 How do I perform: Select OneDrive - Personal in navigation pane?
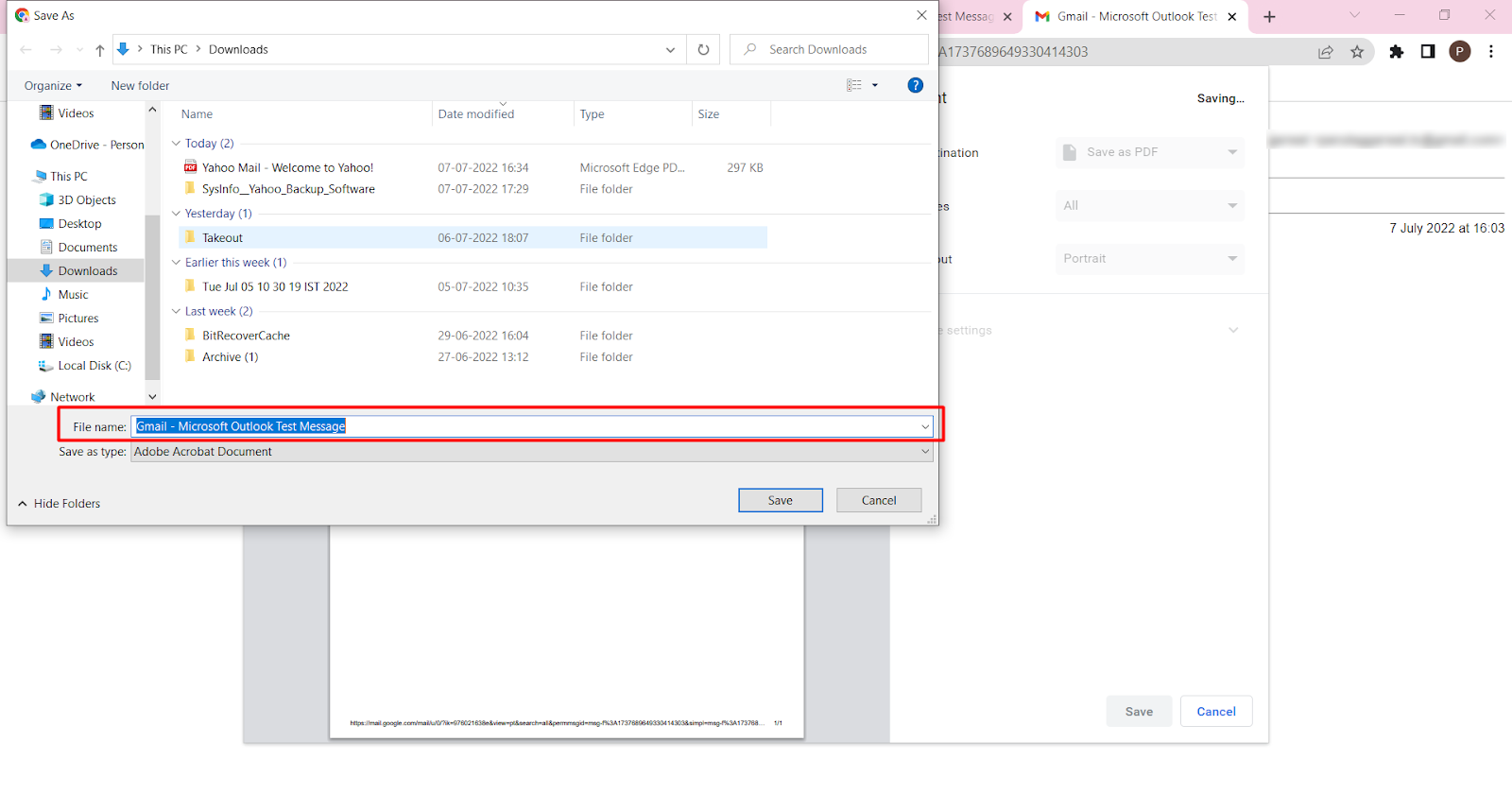(87, 145)
